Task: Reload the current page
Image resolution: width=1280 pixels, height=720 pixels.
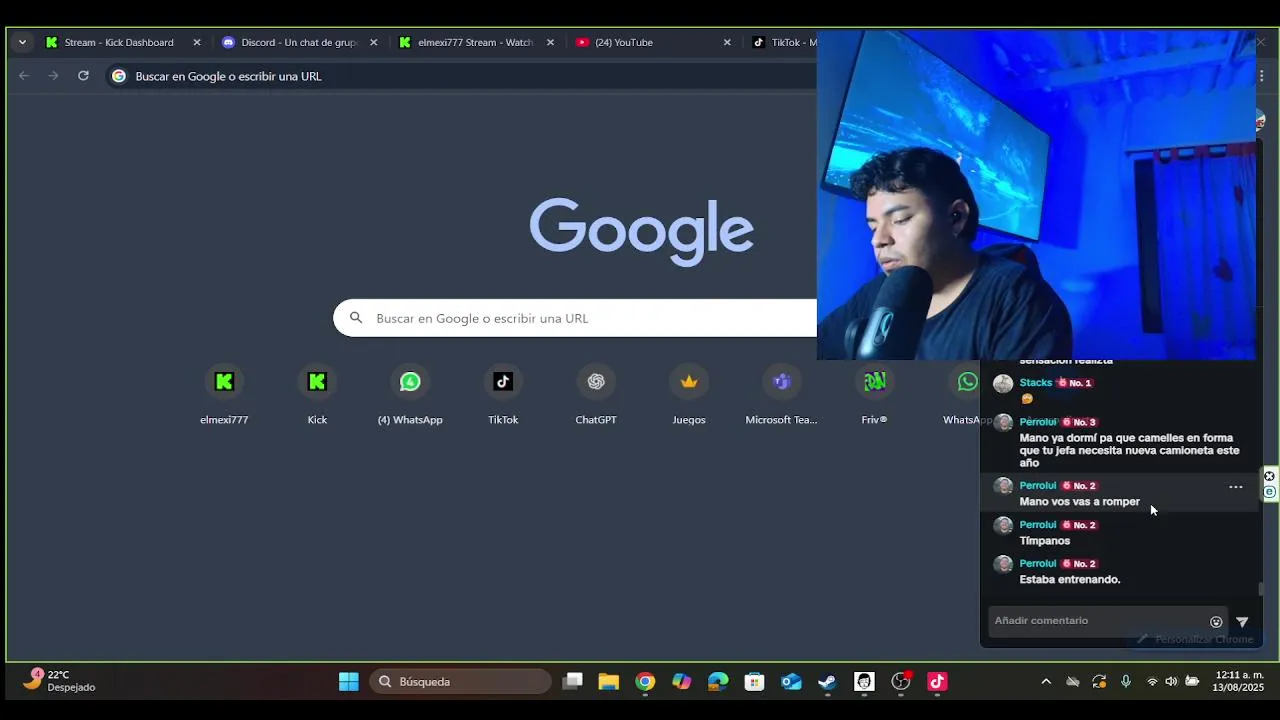Action: coord(83,76)
